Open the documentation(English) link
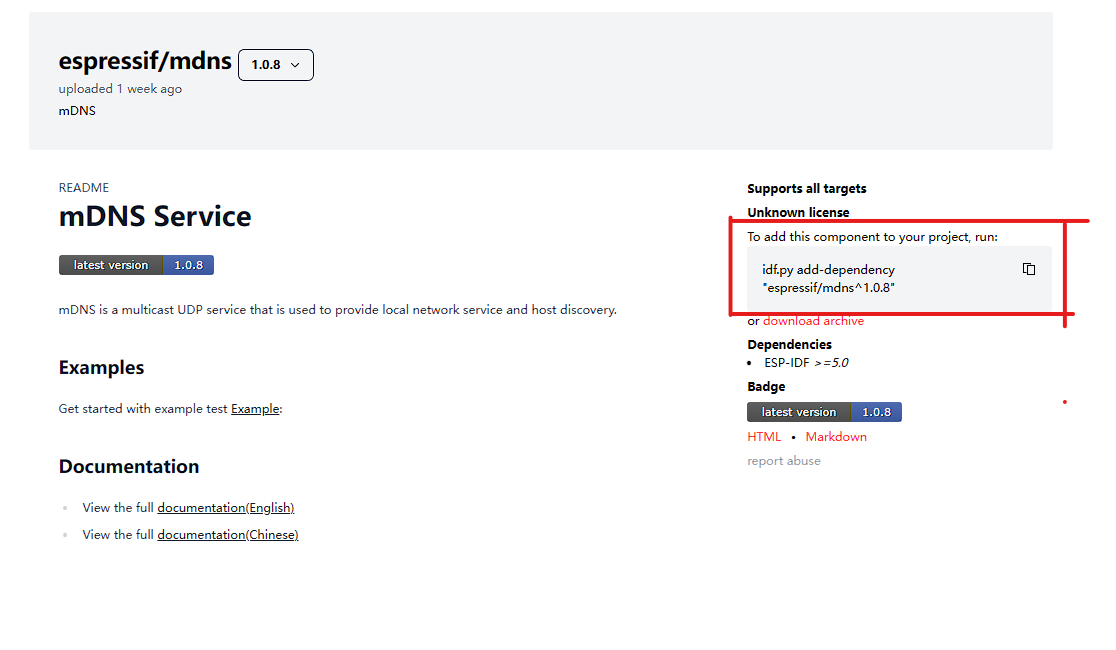Screen dimensions: 1116x650 click(x=226, y=508)
